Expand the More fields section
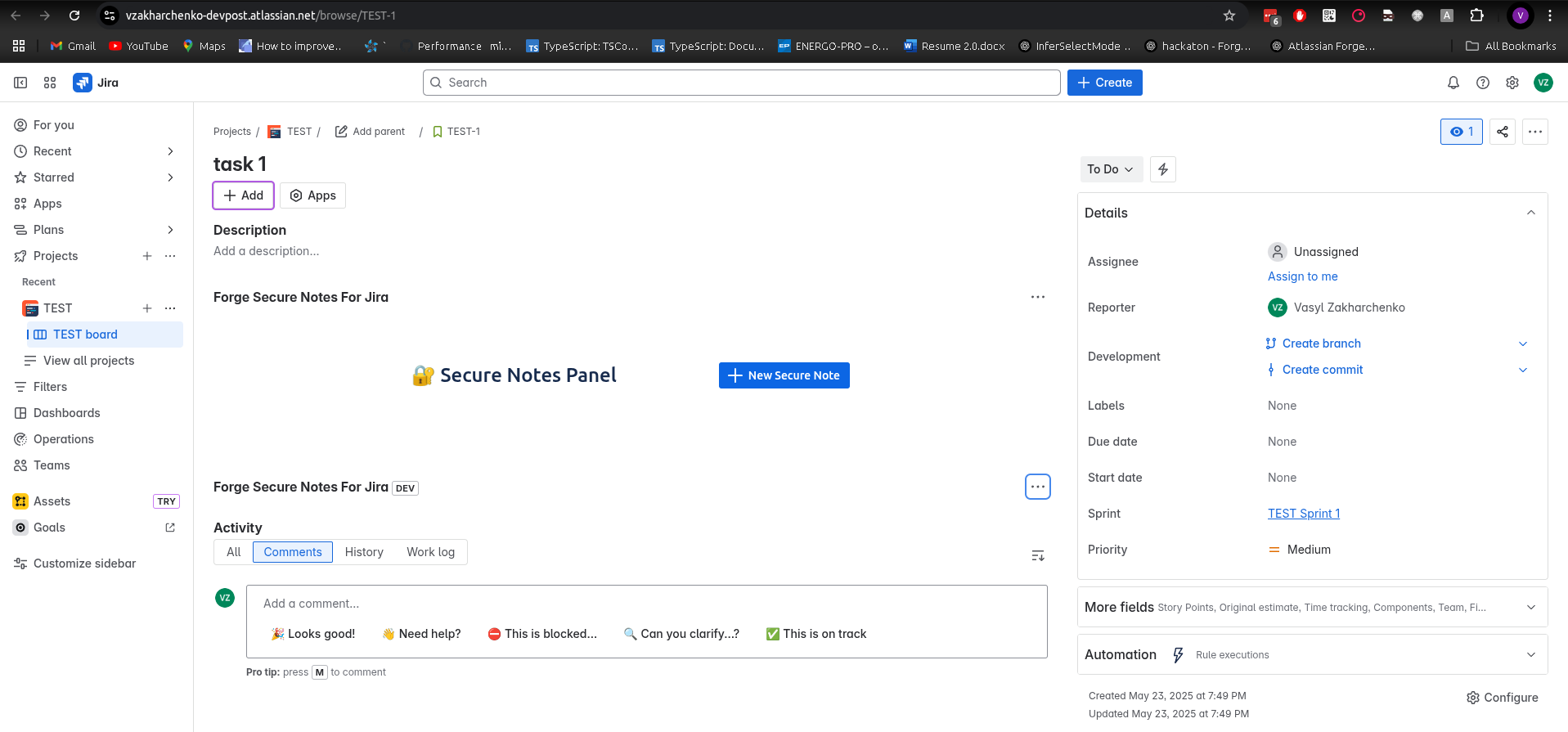 [x=1531, y=607]
